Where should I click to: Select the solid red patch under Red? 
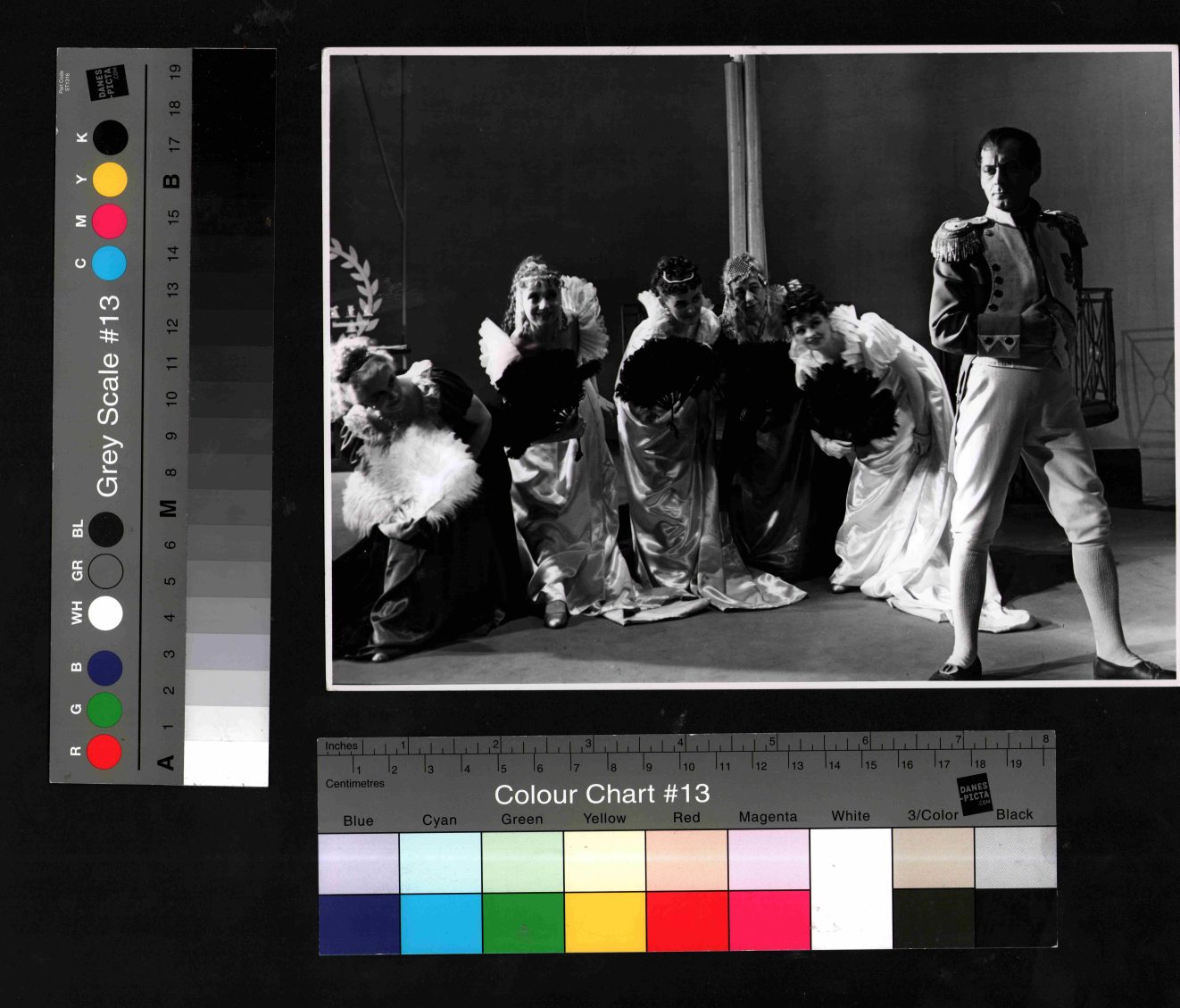686,921
